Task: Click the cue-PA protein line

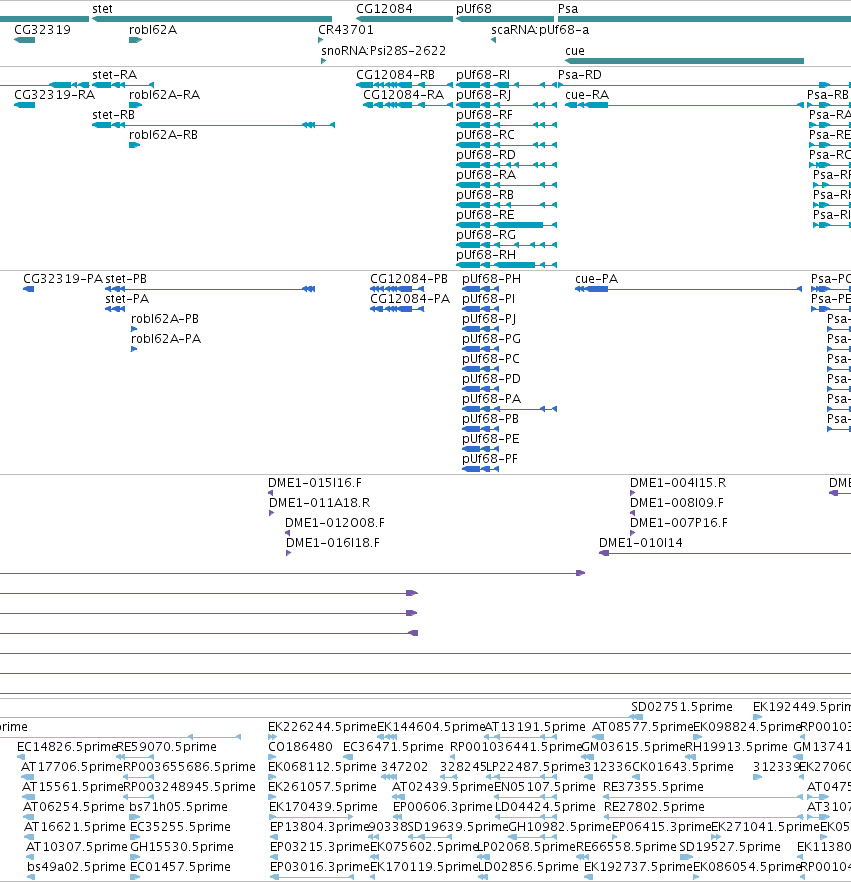Action: 688,289
